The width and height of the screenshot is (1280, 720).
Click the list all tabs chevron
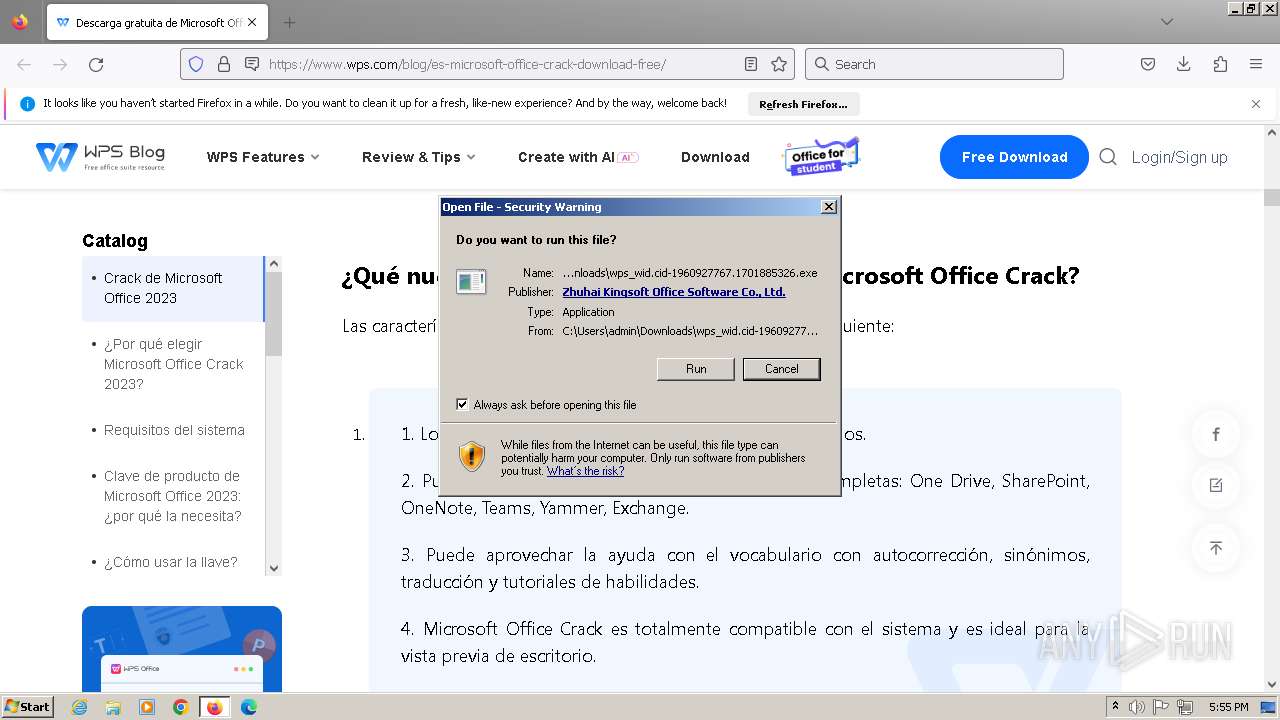coord(1167,22)
